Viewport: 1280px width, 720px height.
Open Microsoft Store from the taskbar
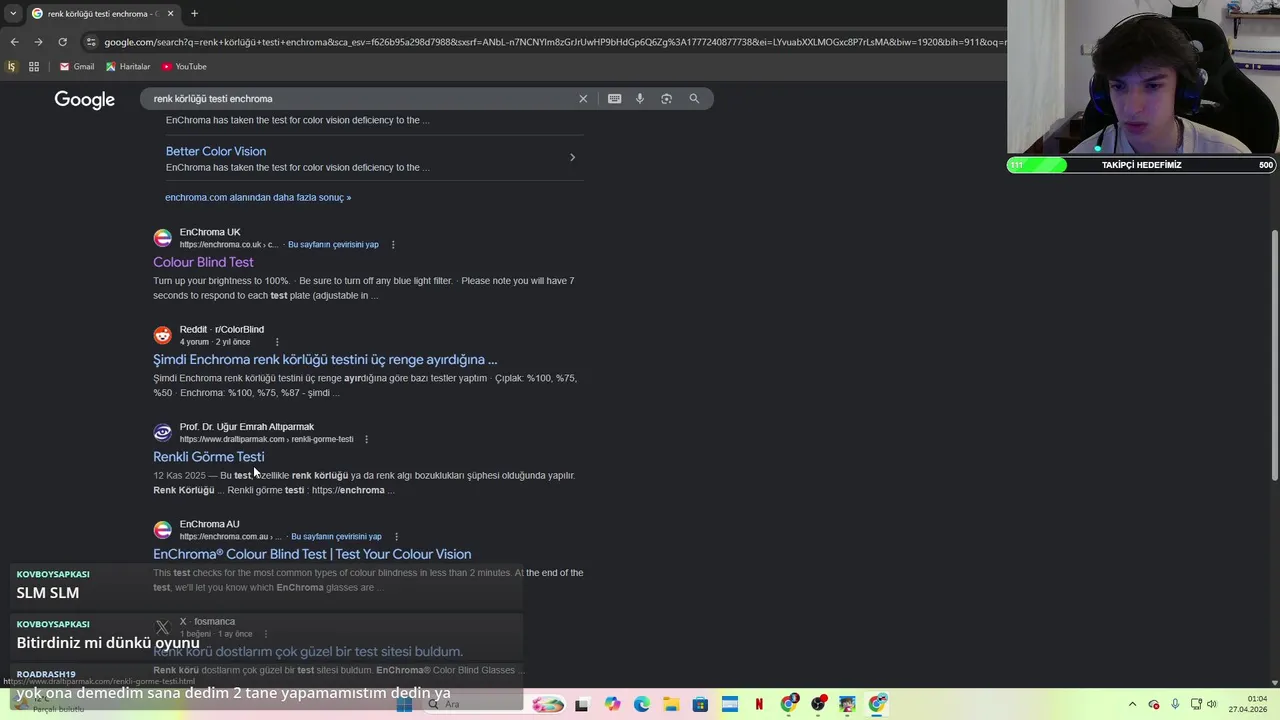[700, 705]
